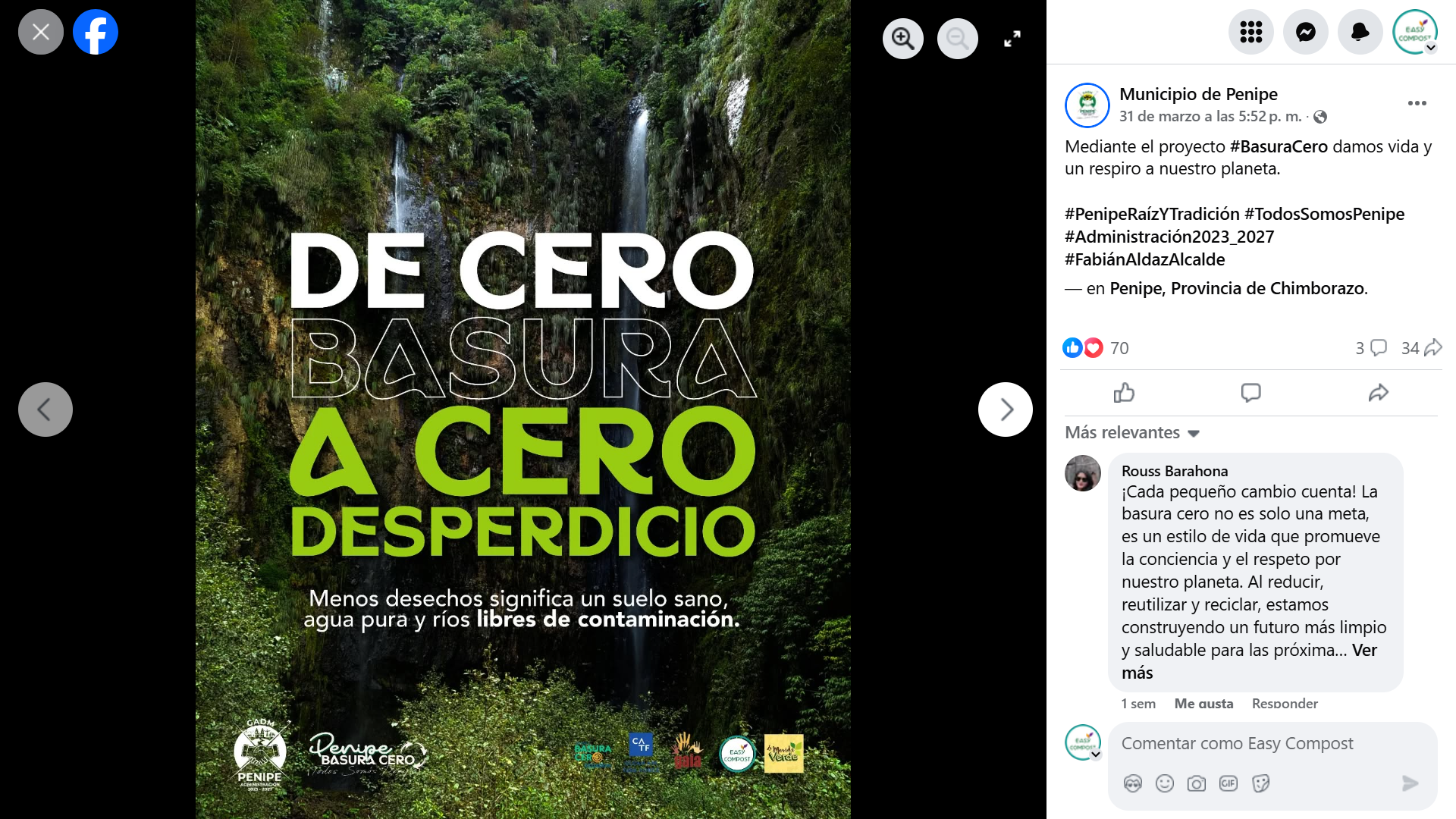Like the post with thumbs-up
The width and height of the screenshot is (1456, 819).
[x=1123, y=393]
